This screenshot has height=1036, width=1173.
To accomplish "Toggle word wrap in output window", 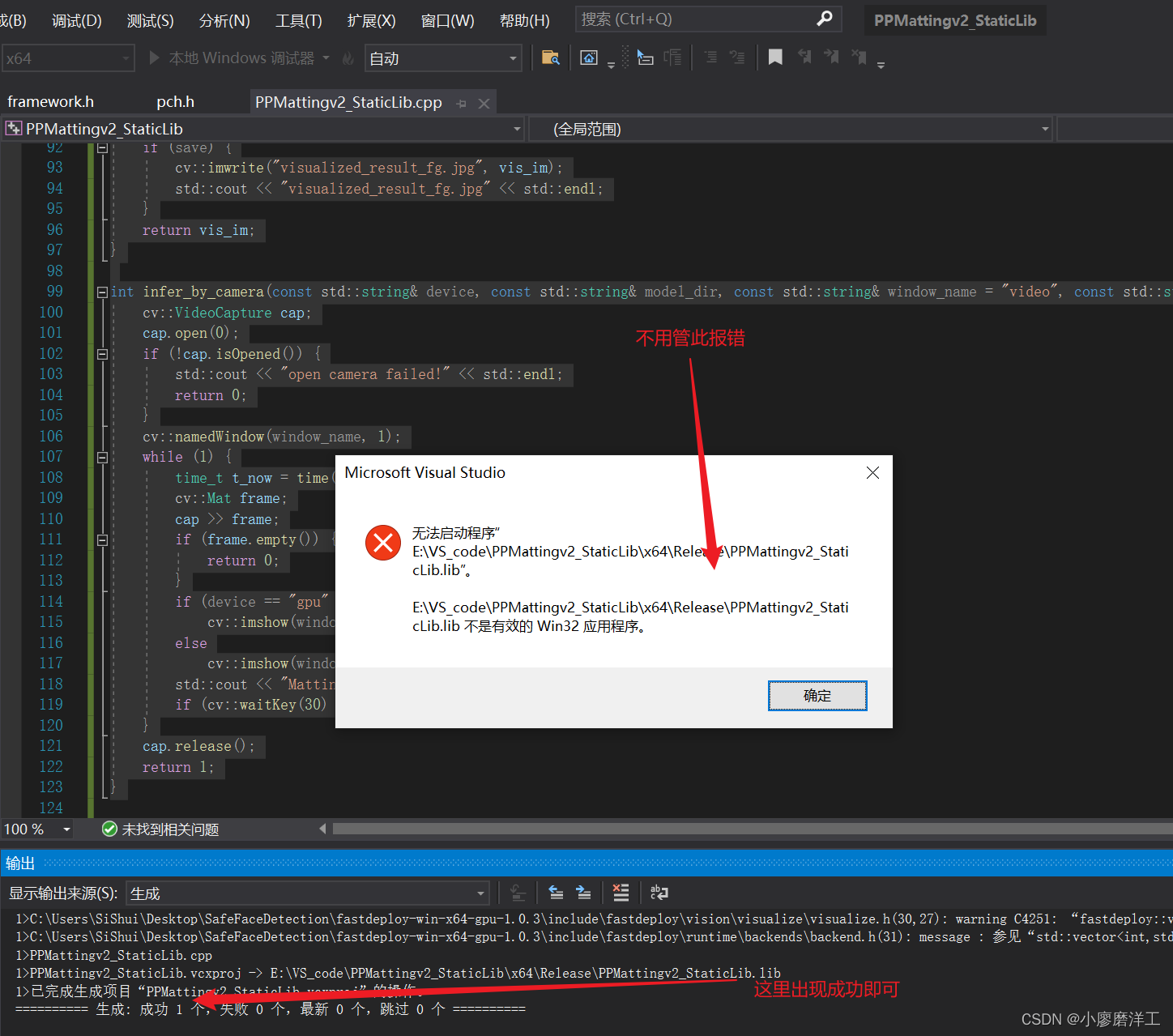I will [659, 893].
